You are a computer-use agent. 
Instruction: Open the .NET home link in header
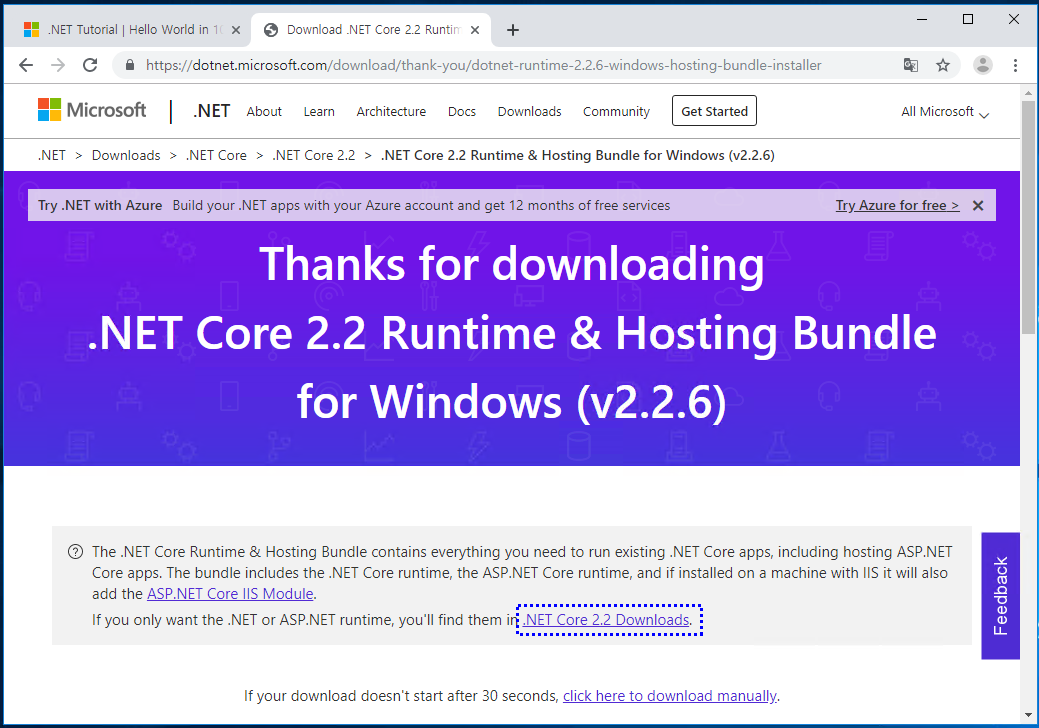211,111
